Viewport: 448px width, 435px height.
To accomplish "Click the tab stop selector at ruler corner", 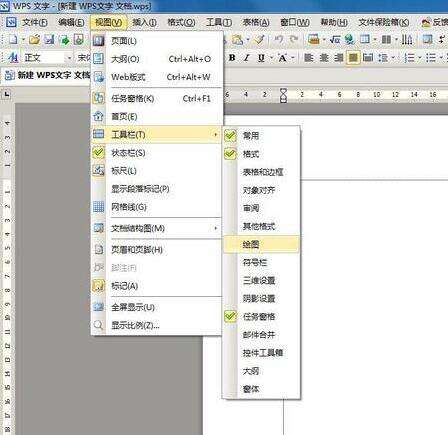I will coord(7,95).
